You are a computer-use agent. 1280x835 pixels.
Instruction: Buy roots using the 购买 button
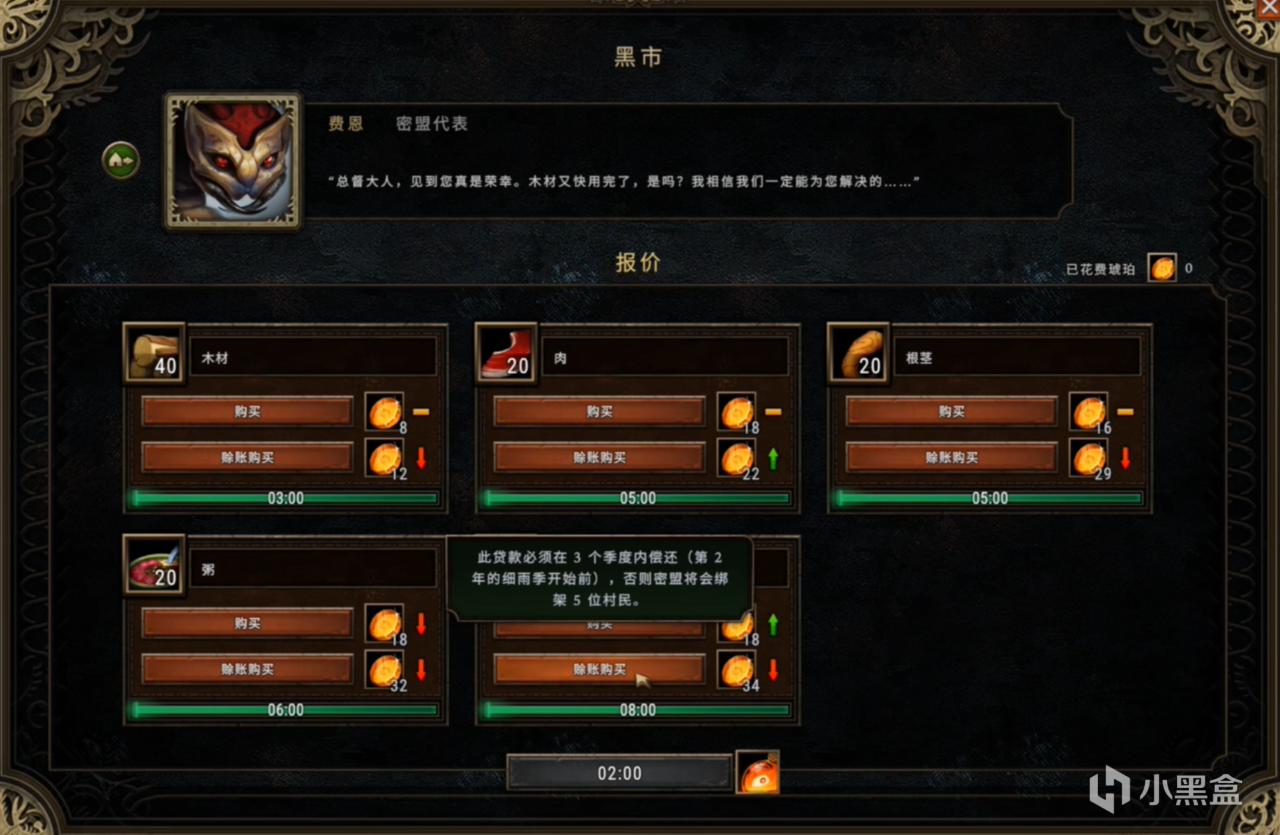(951, 411)
